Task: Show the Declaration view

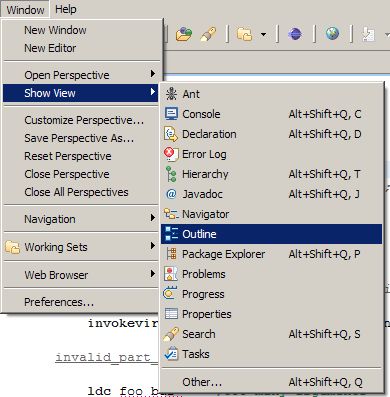Action: point(272,134)
